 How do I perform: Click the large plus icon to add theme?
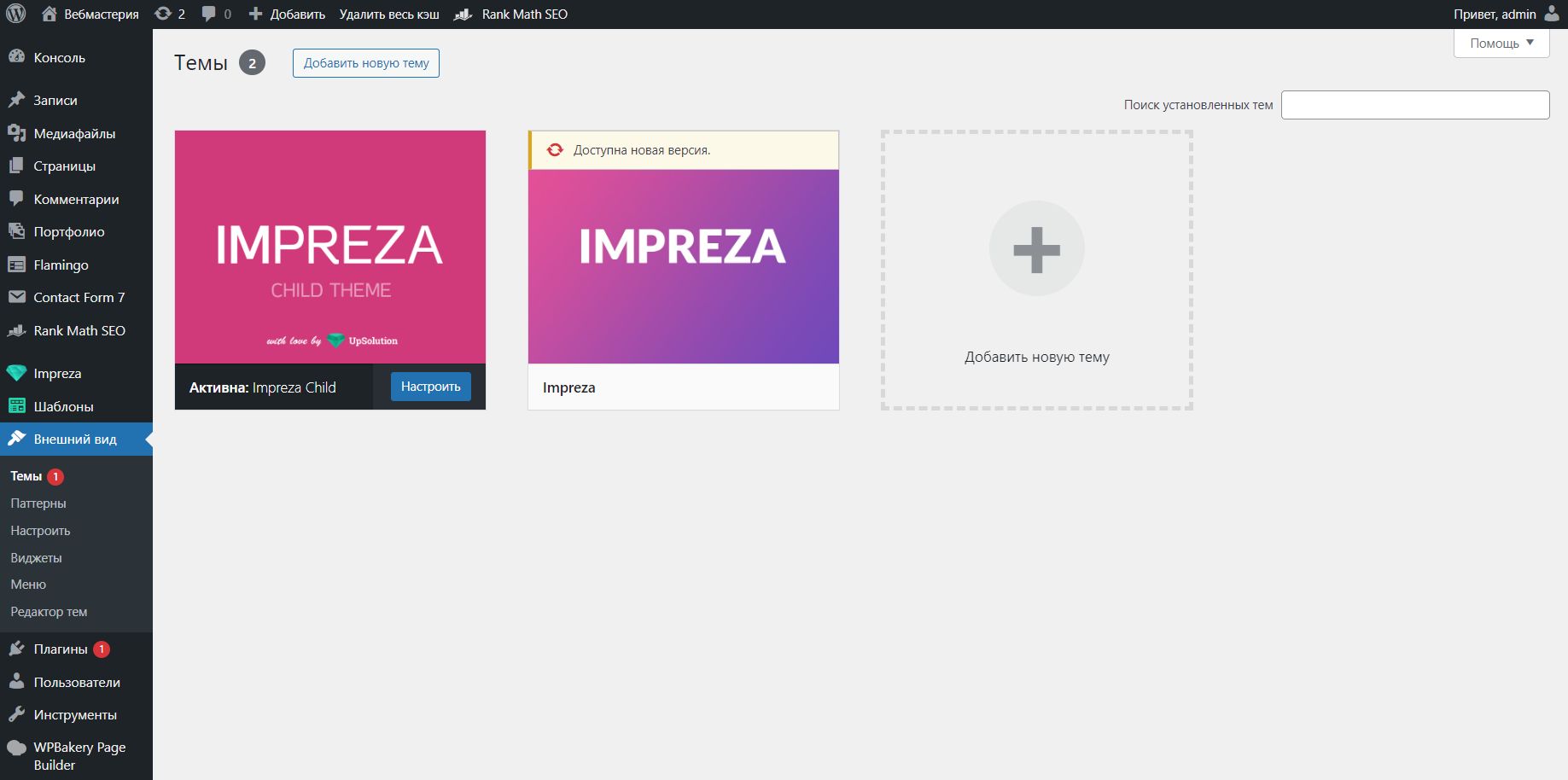click(1036, 249)
